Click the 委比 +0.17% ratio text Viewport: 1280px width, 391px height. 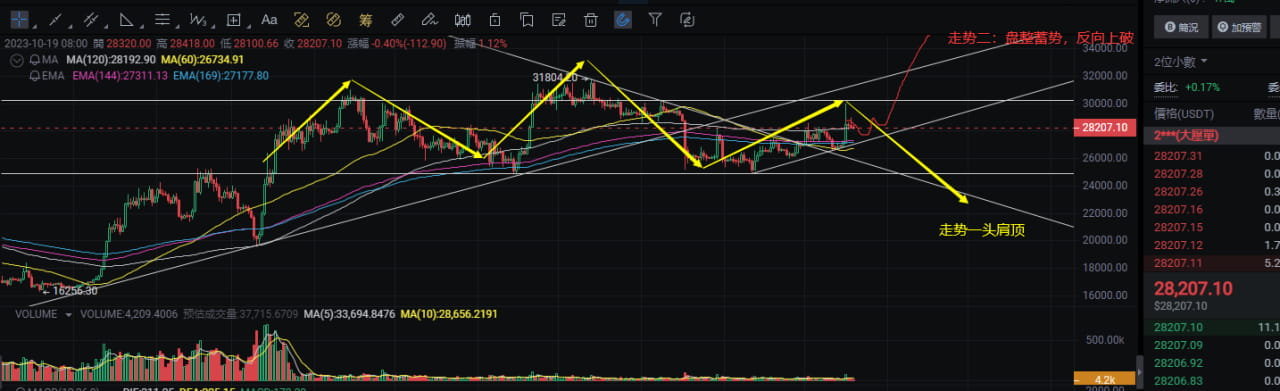1188,87
